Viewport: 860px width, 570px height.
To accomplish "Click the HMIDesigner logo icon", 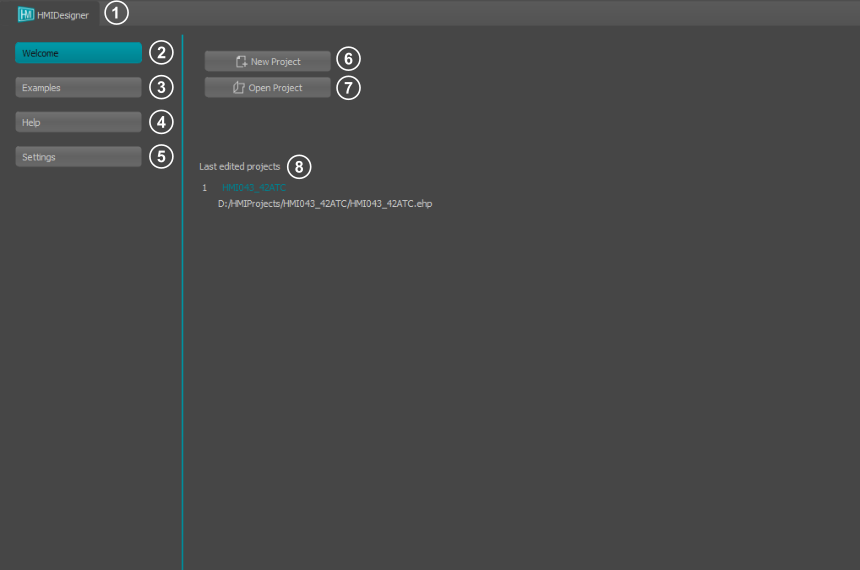I will click(x=26, y=14).
